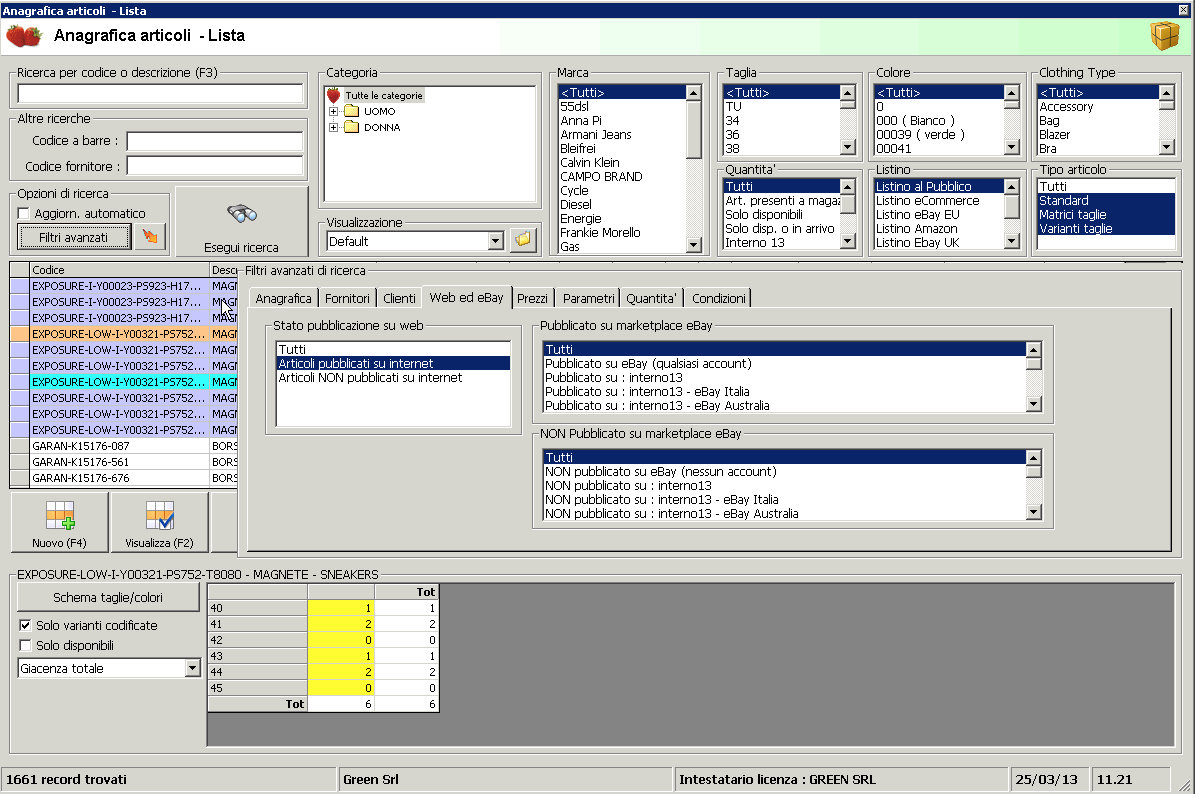Click the Visualizza (F2) icon

(x=160, y=515)
